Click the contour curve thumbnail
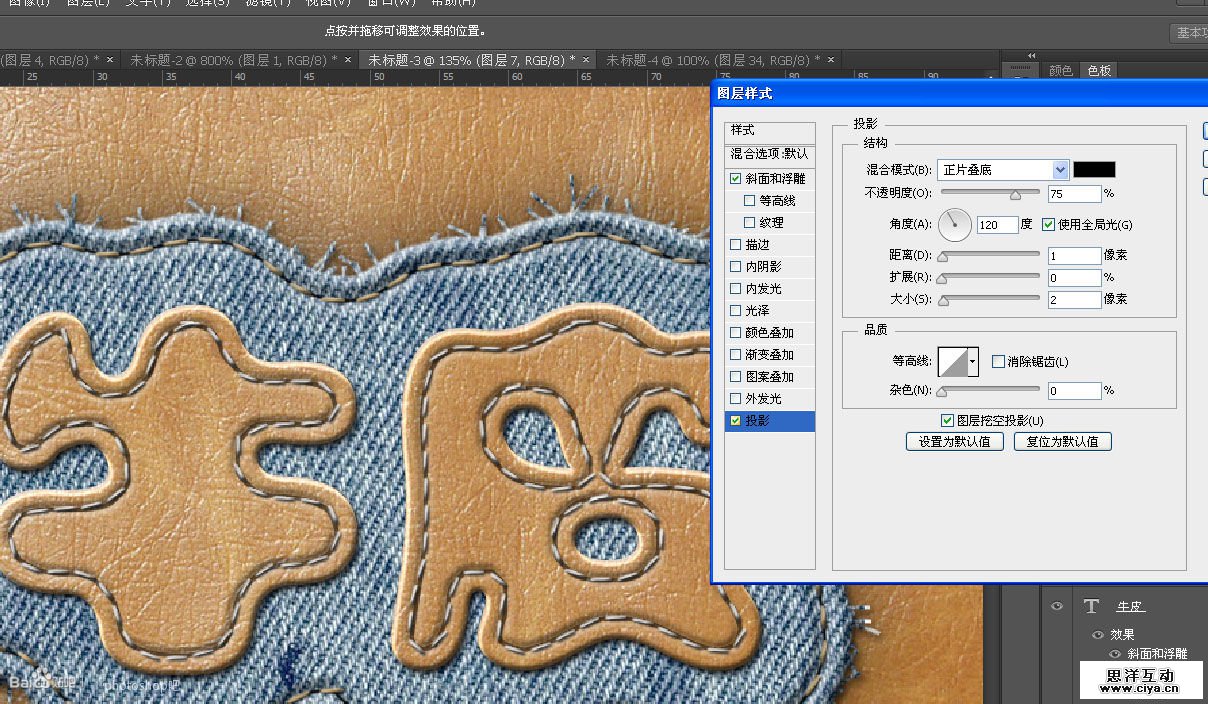Viewport: 1208px width, 704px height. coord(952,361)
